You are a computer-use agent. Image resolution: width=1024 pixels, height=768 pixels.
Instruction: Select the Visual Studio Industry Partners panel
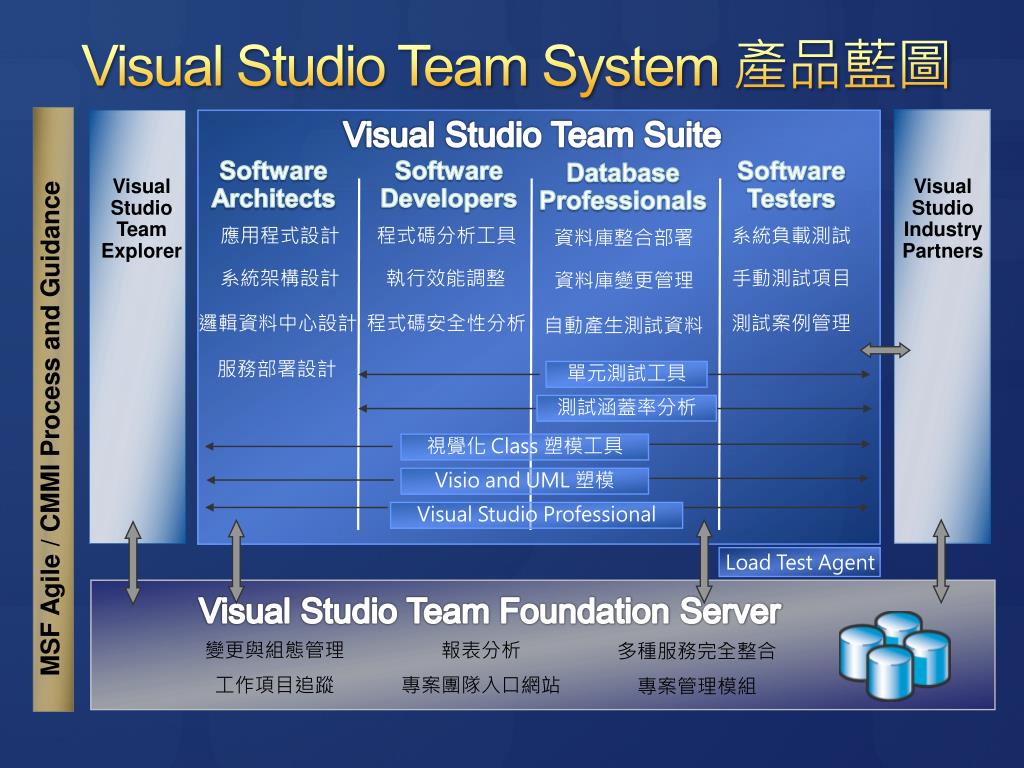[942, 327]
